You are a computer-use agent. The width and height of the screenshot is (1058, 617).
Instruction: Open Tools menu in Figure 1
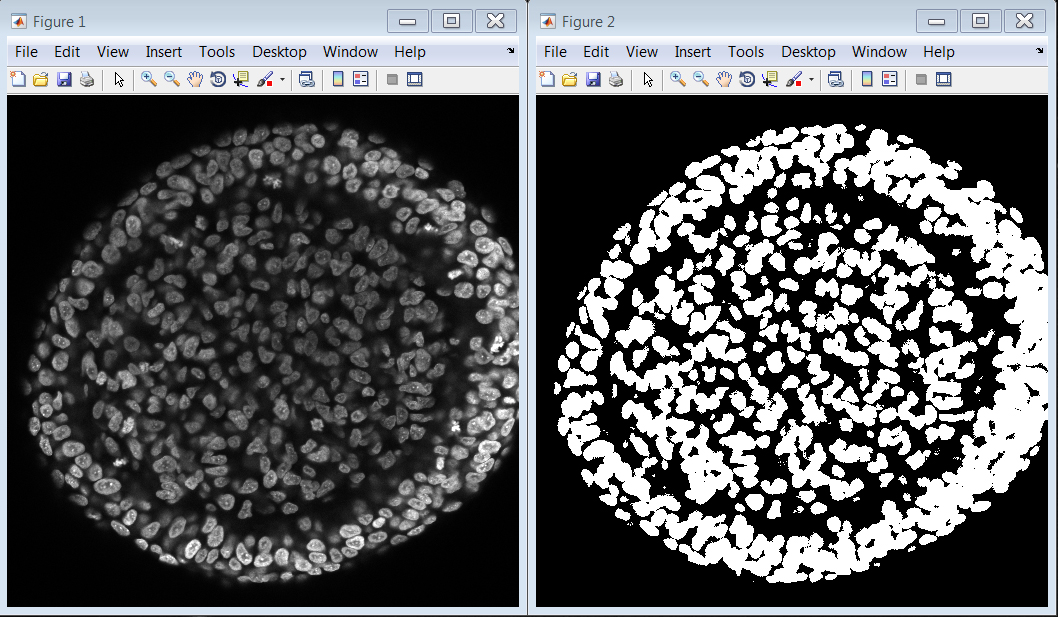[217, 52]
